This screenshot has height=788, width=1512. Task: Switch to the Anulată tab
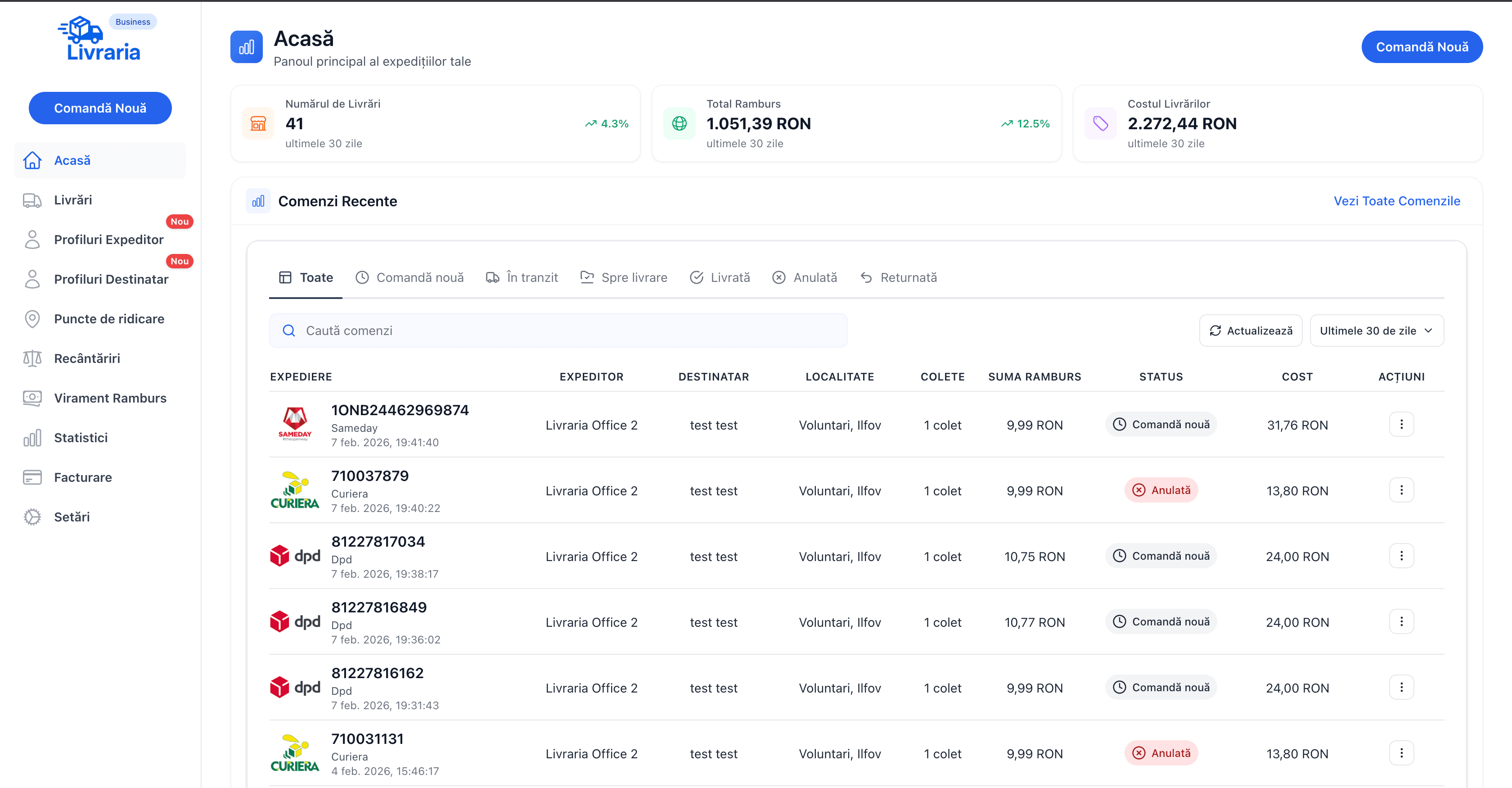click(804, 277)
